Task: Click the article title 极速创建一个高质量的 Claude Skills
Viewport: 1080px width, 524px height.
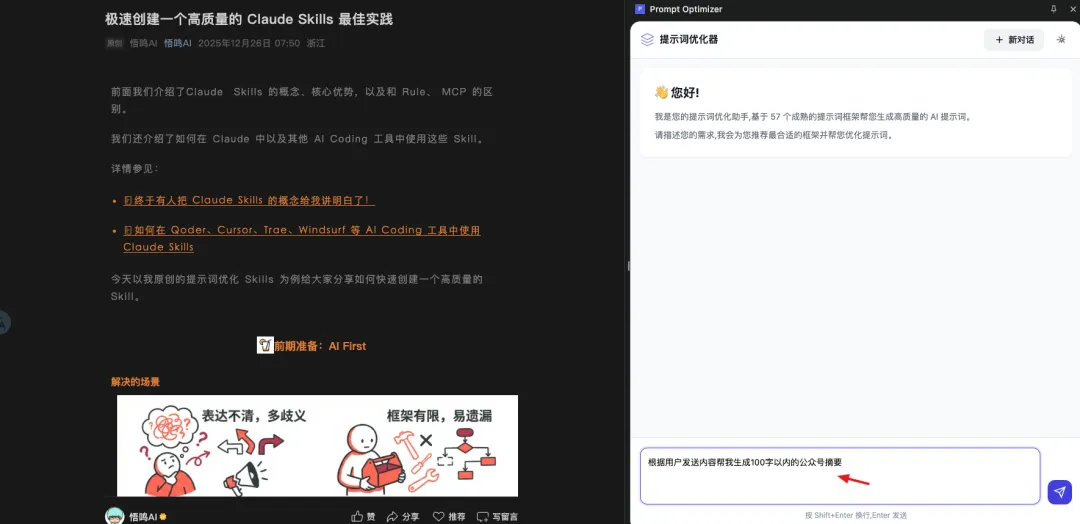Action: pos(249,19)
